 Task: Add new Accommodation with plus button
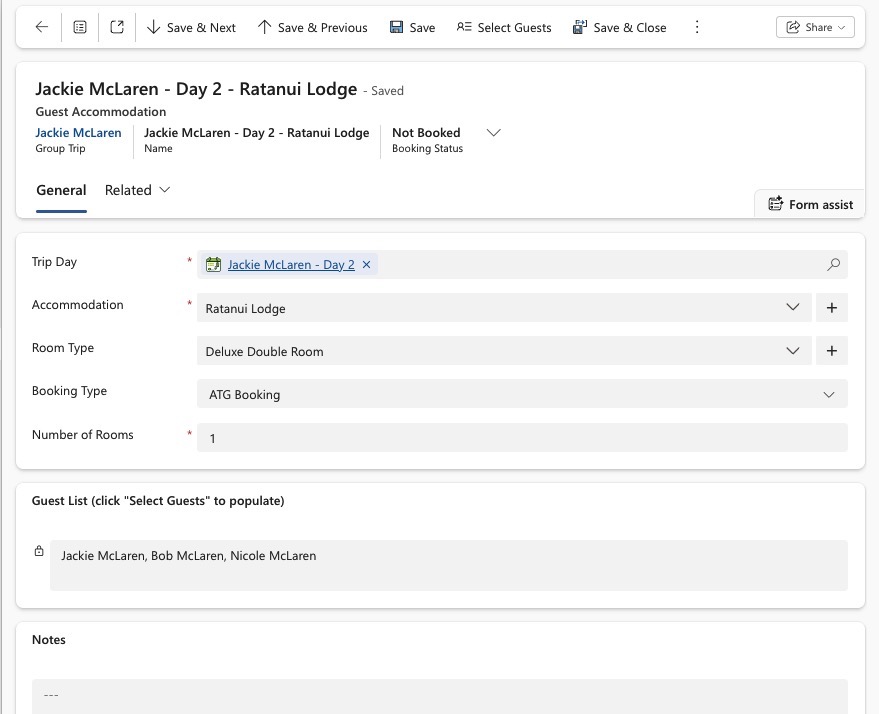[x=832, y=308]
